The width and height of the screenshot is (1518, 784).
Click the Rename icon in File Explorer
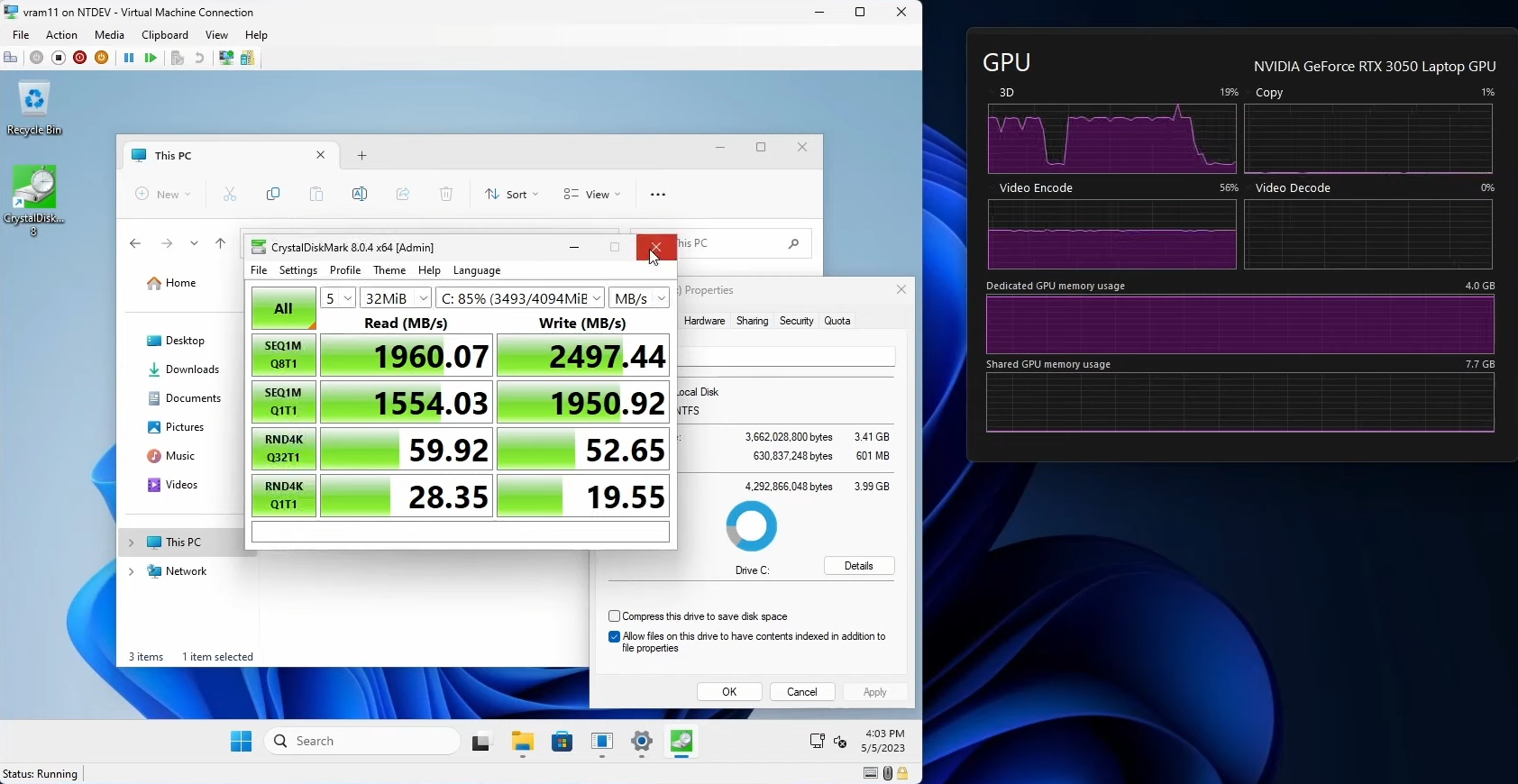pyautogui.click(x=360, y=194)
